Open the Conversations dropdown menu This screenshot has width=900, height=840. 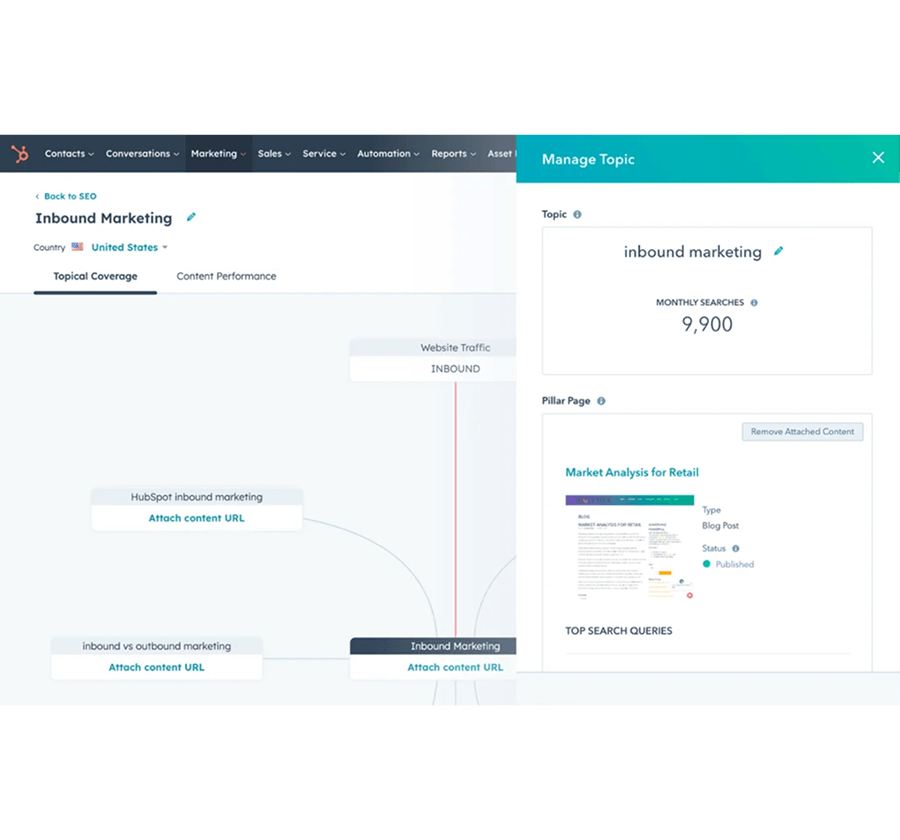click(142, 153)
